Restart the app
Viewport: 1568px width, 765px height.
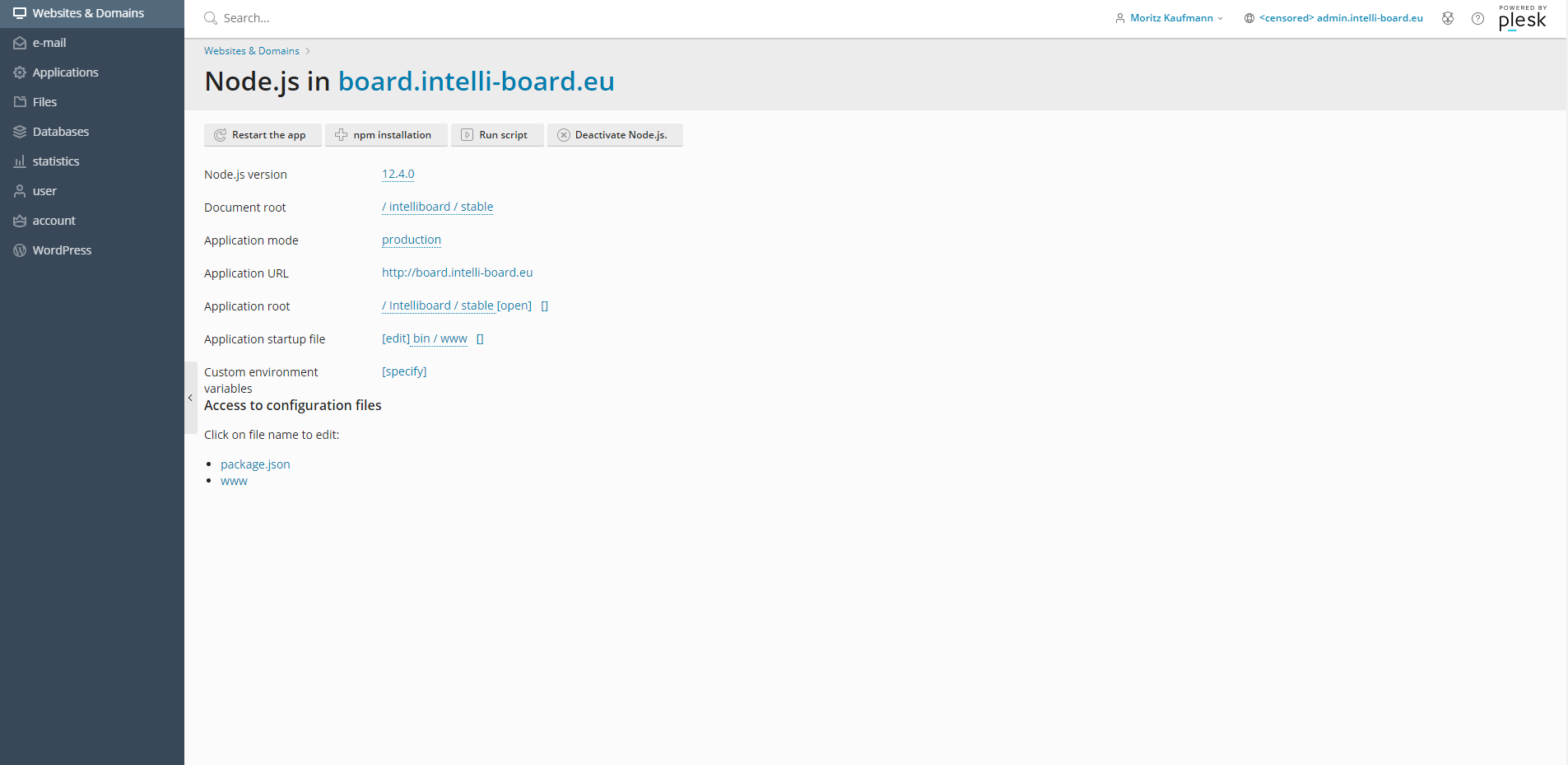click(x=263, y=135)
